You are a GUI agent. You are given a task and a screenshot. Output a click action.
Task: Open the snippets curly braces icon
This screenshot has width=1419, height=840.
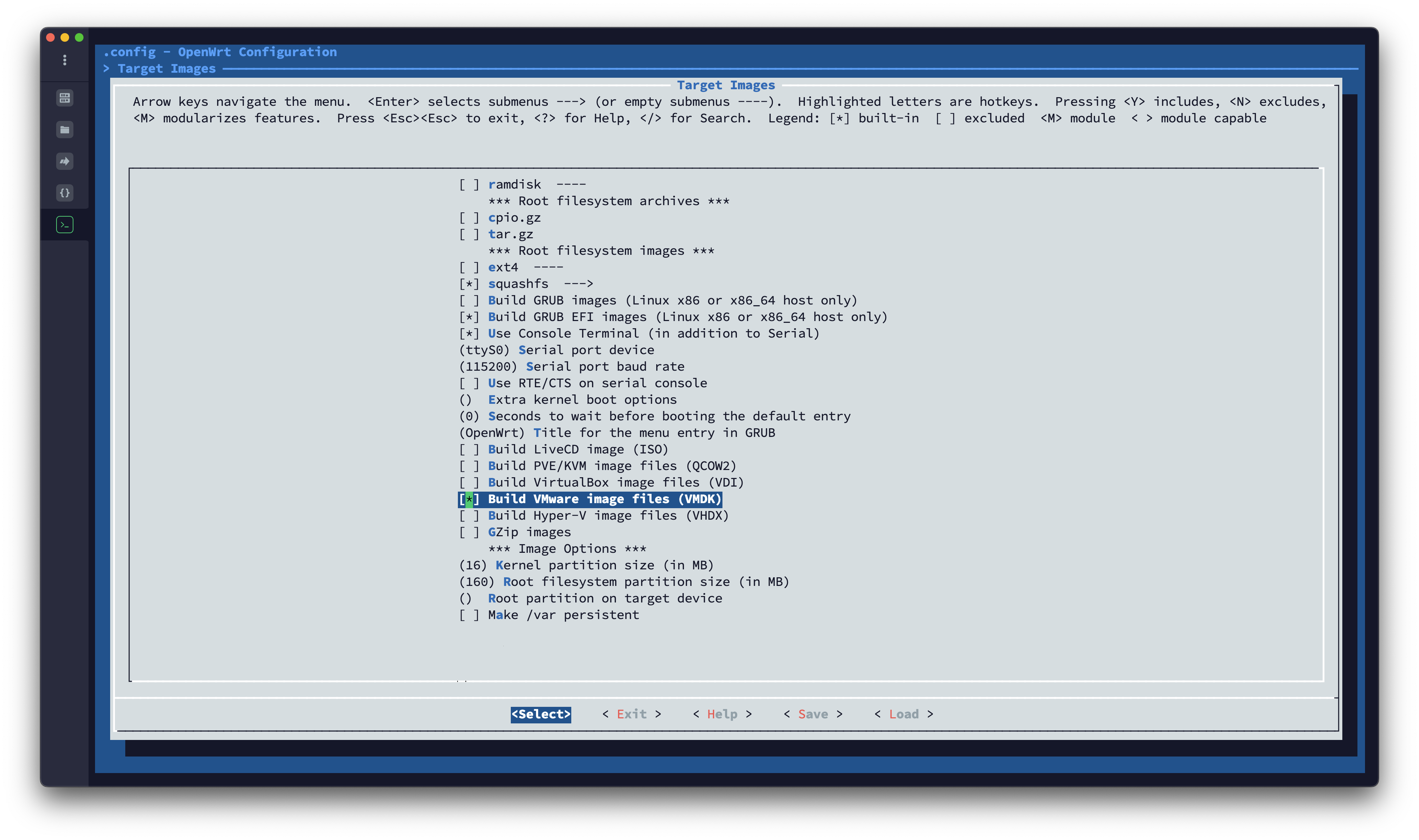point(64,193)
